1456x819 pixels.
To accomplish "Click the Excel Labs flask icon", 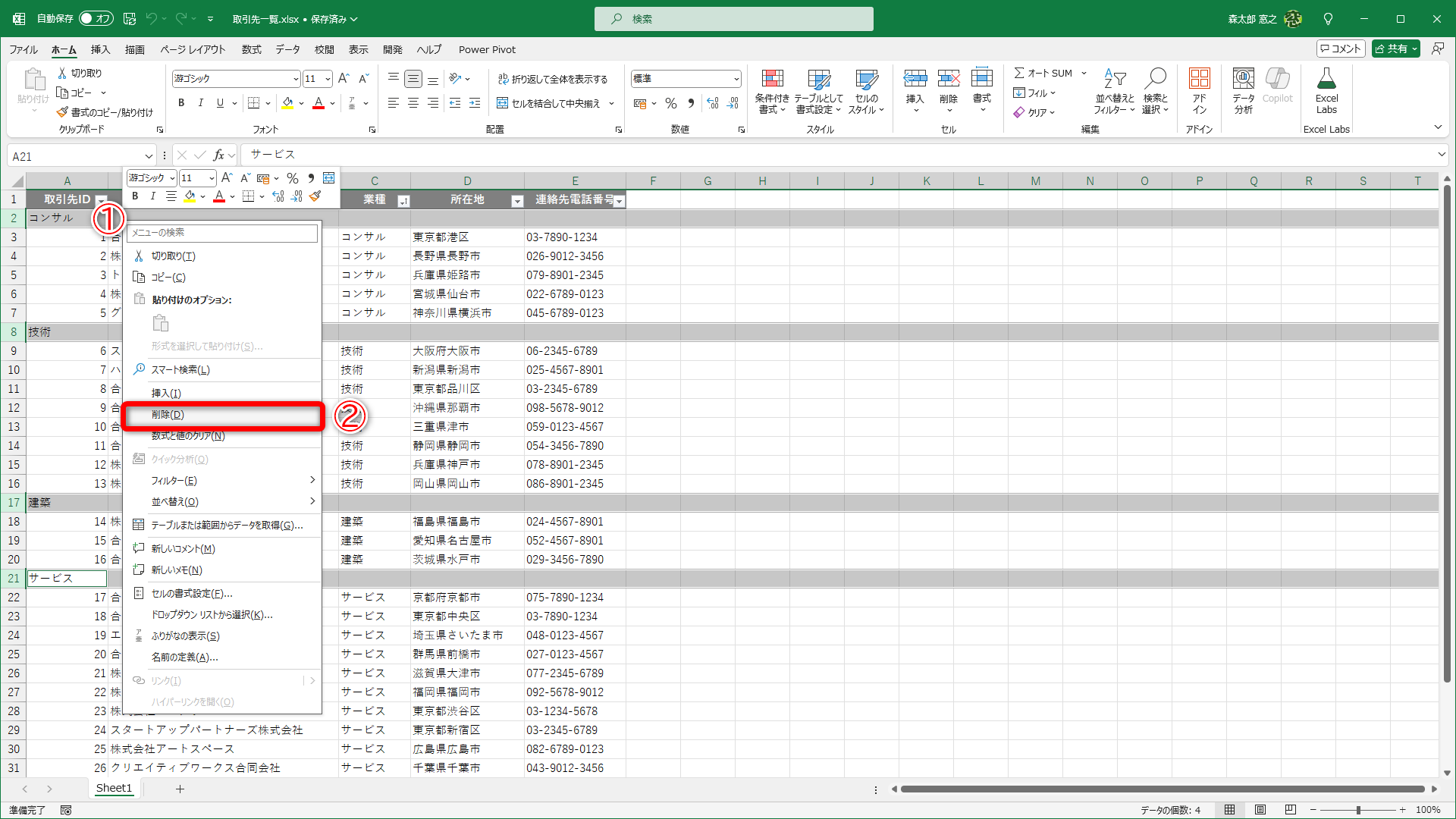I will [x=1326, y=80].
